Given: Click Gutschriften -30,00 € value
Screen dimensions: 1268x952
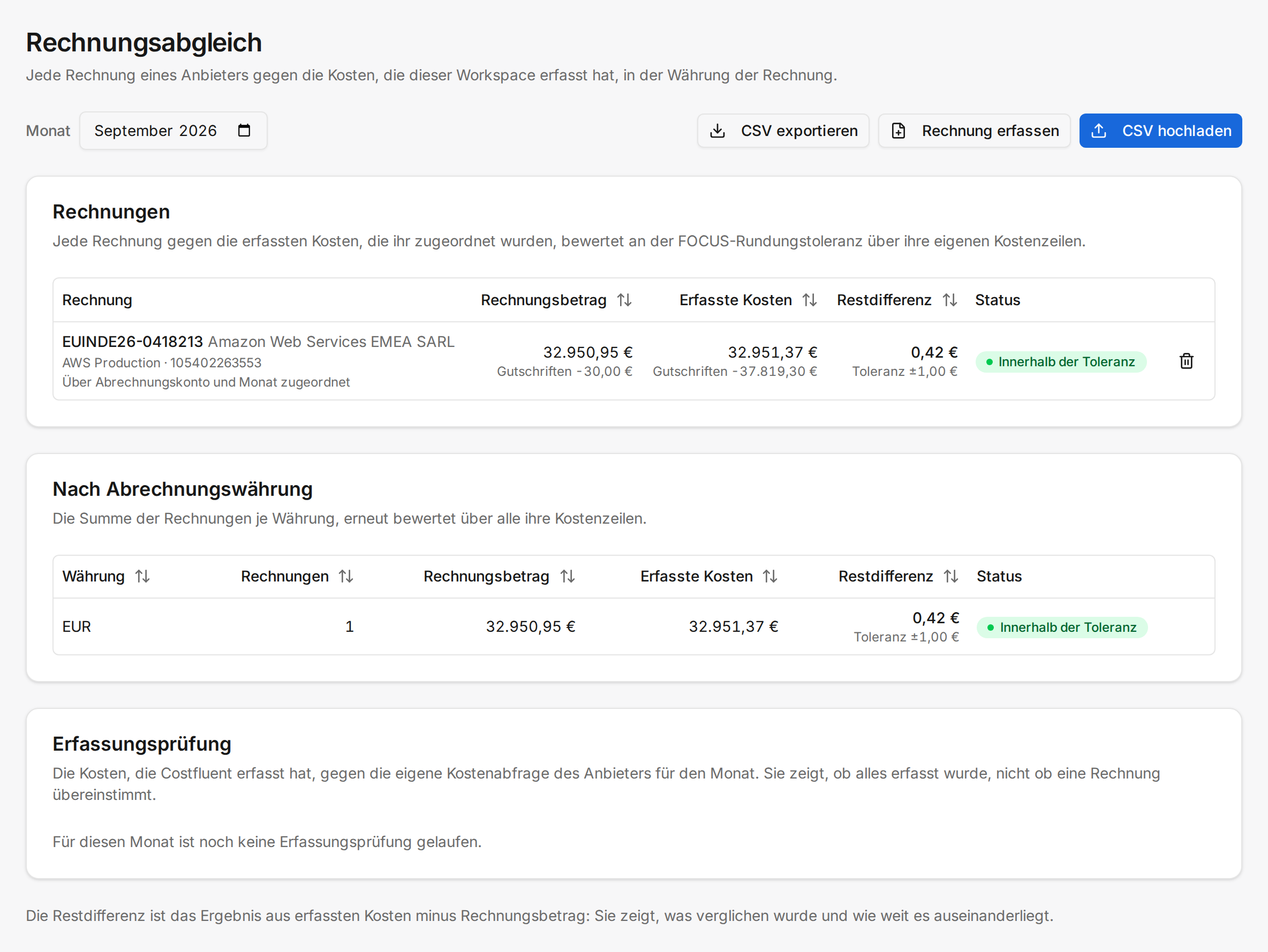Looking at the screenshot, I should pyautogui.click(x=564, y=372).
